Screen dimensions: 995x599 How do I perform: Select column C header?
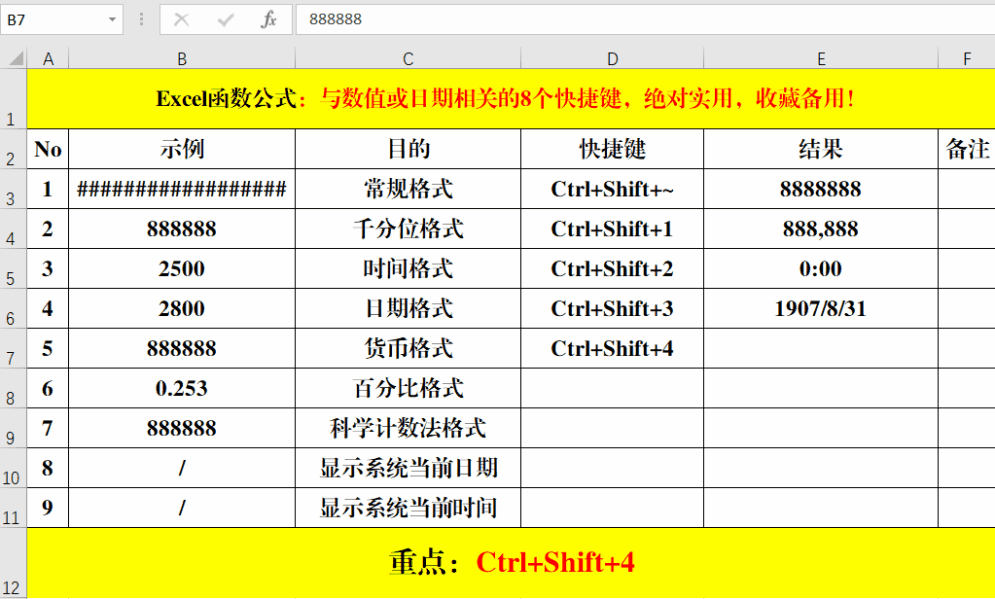point(408,59)
